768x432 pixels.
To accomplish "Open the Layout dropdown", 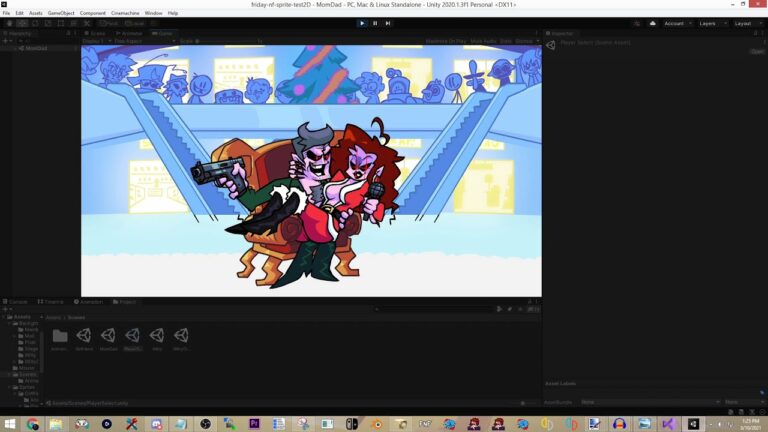I will coord(745,23).
